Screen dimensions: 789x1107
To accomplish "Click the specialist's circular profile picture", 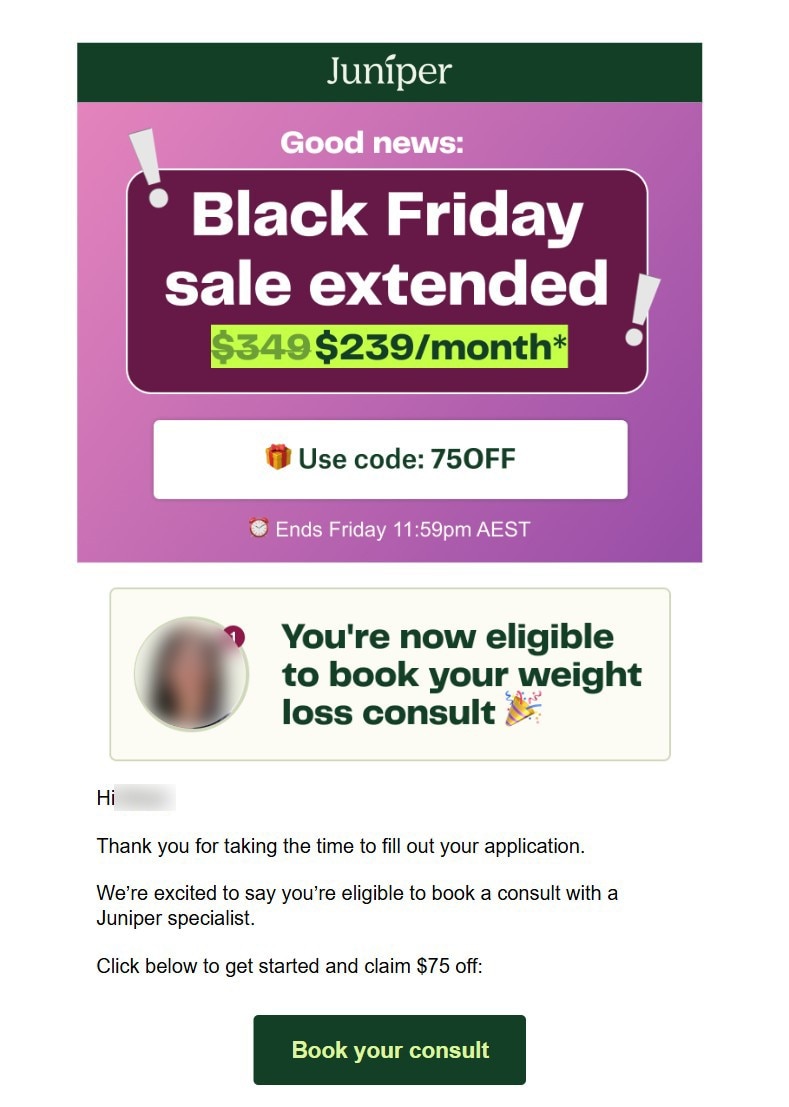I will click(x=190, y=674).
